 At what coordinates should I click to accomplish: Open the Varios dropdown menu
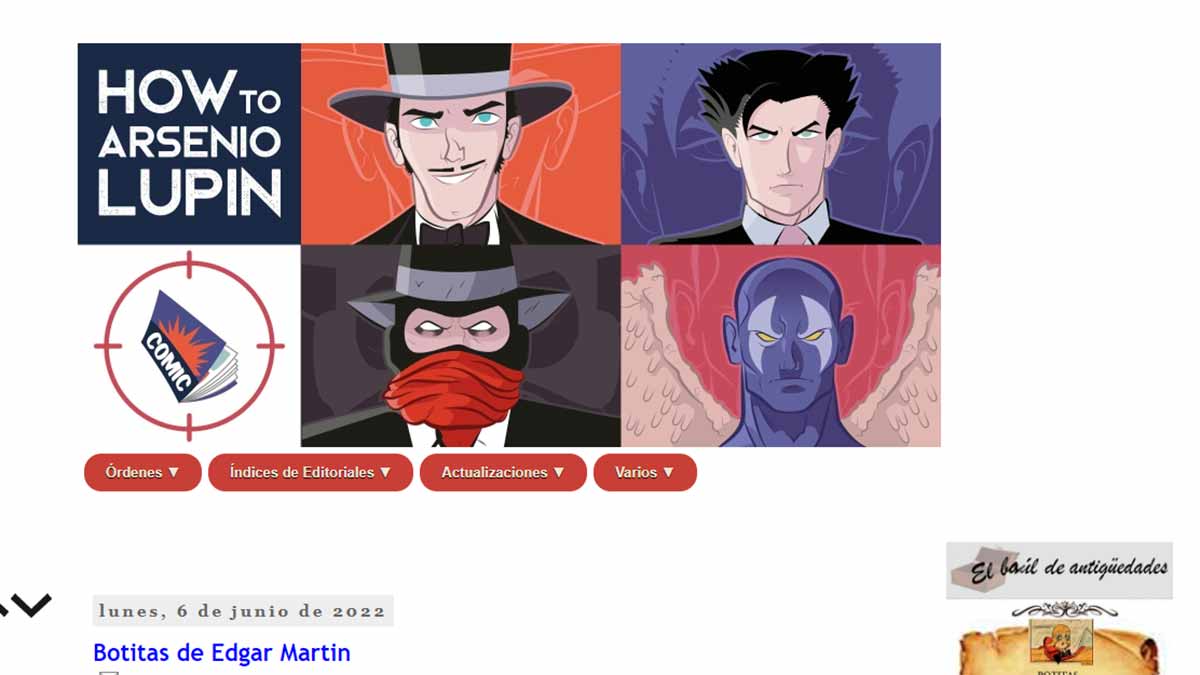(645, 472)
